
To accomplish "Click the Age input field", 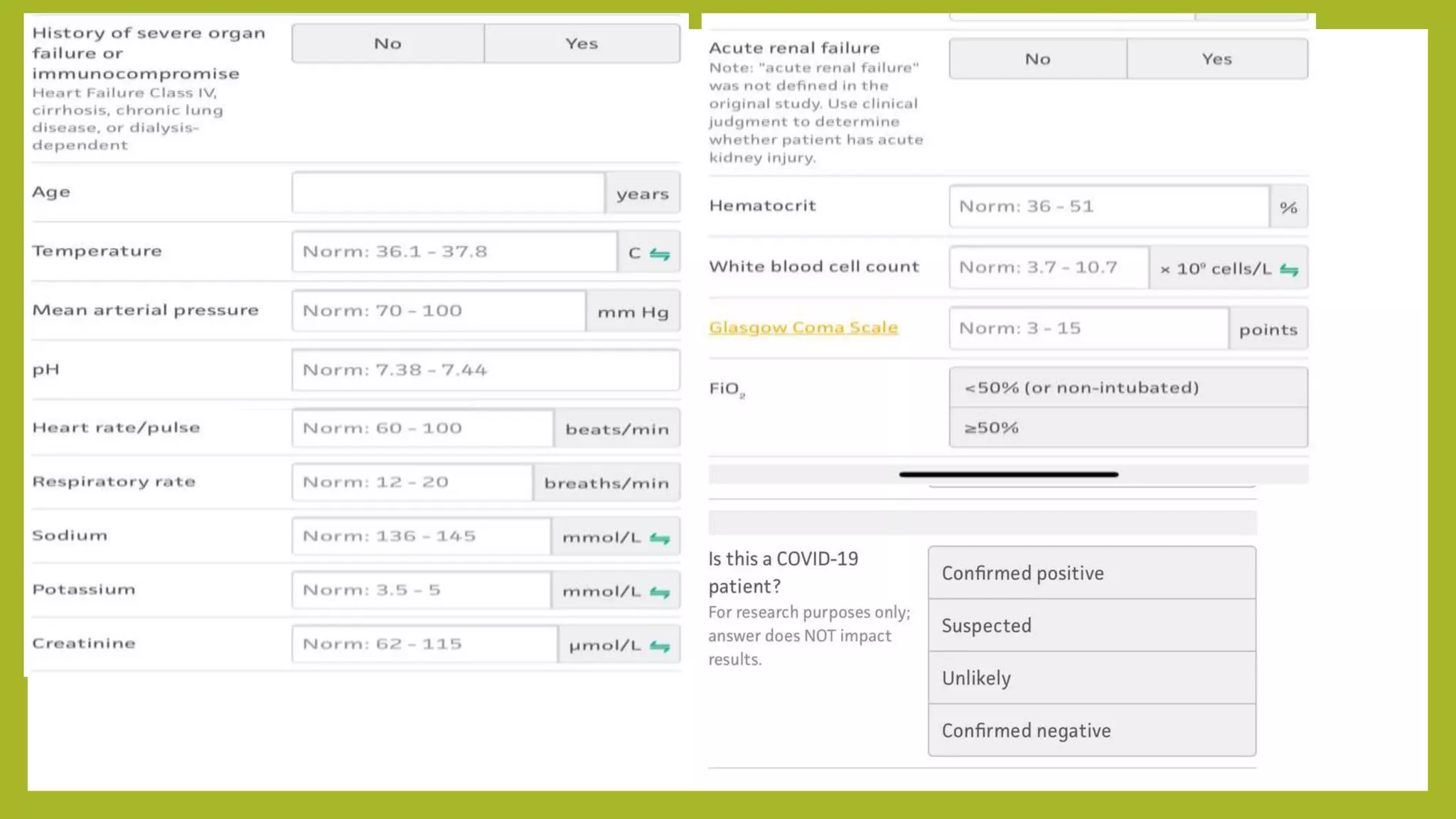I will pyautogui.click(x=448, y=193).
